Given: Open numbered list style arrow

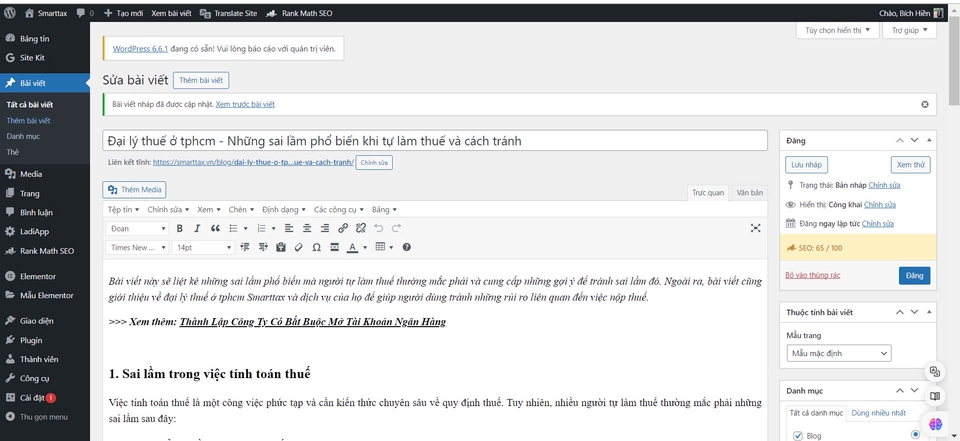Looking at the screenshot, I should [x=274, y=228].
